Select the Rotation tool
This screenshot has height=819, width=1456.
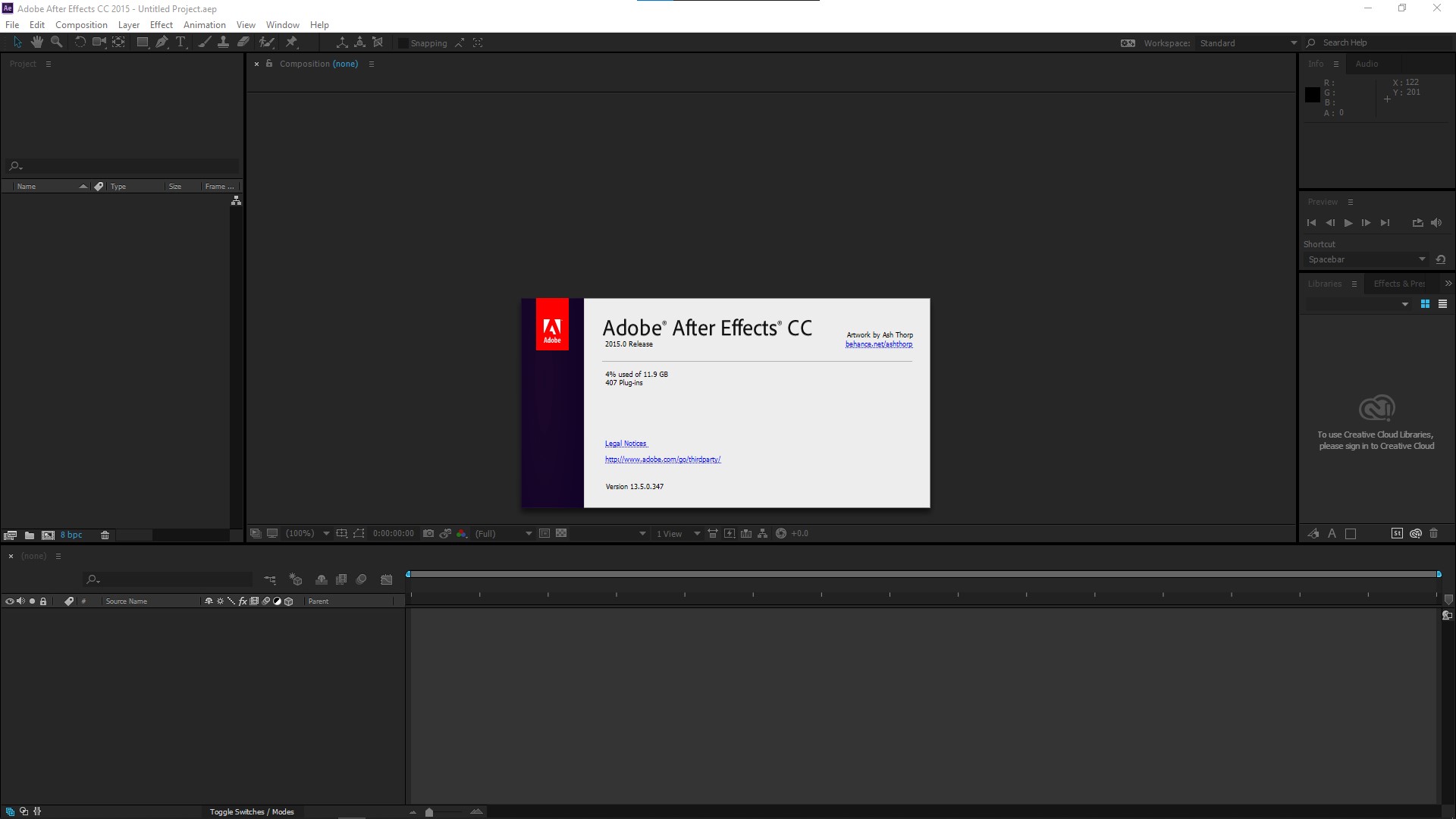click(x=80, y=42)
